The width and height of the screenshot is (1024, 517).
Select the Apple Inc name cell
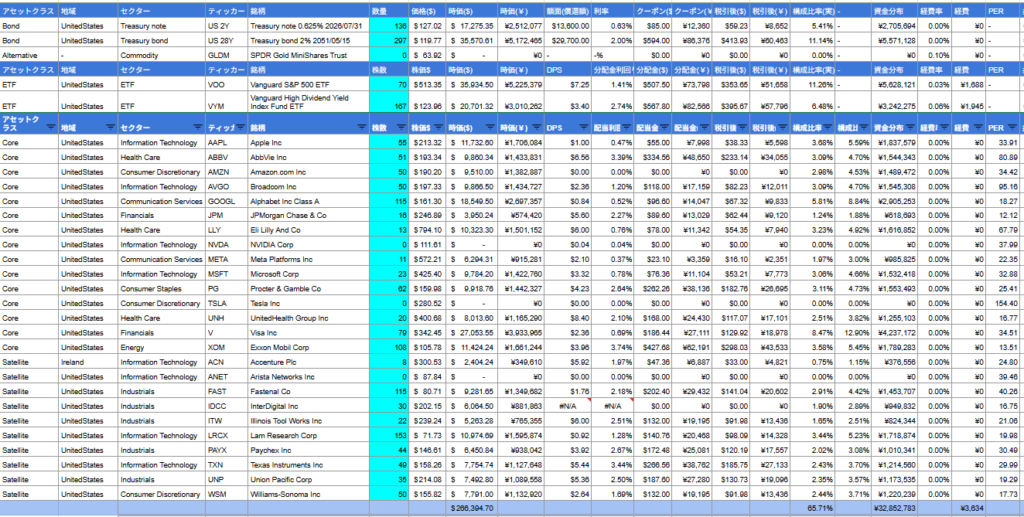pos(308,143)
